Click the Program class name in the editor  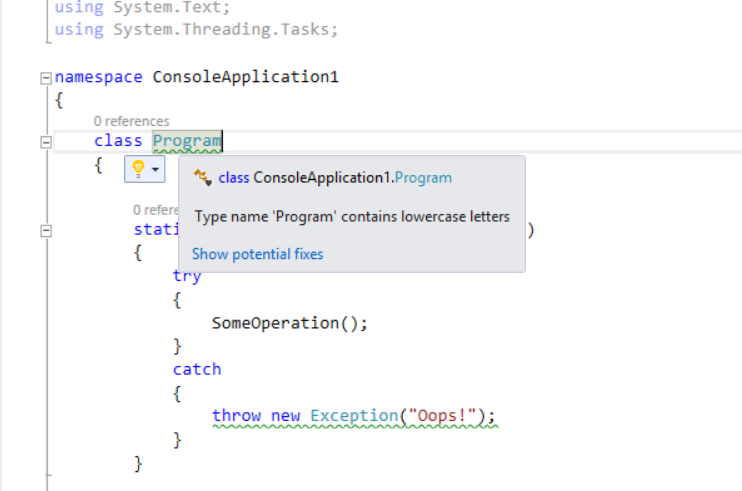tap(187, 141)
